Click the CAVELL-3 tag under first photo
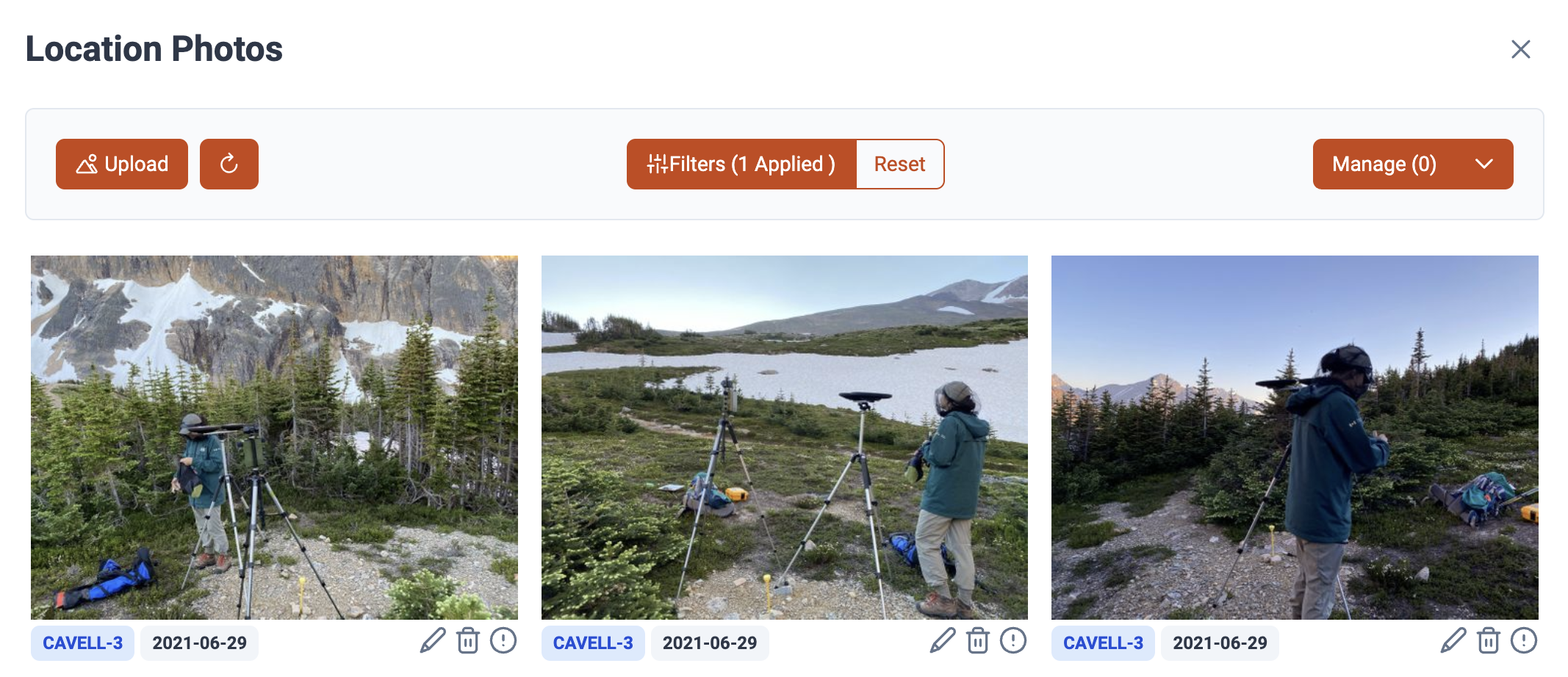Viewport: 1568px width, 677px height. [x=82, y=643]
